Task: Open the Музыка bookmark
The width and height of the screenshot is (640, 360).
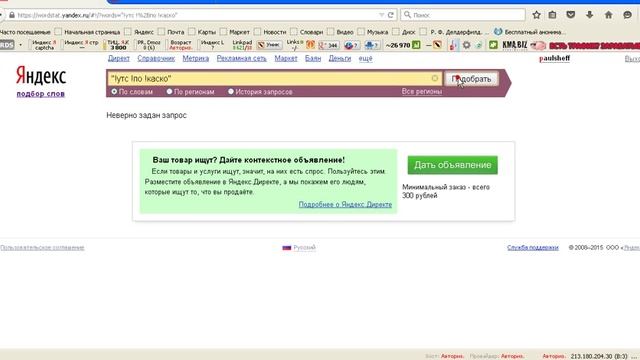Action: (373, 32)
